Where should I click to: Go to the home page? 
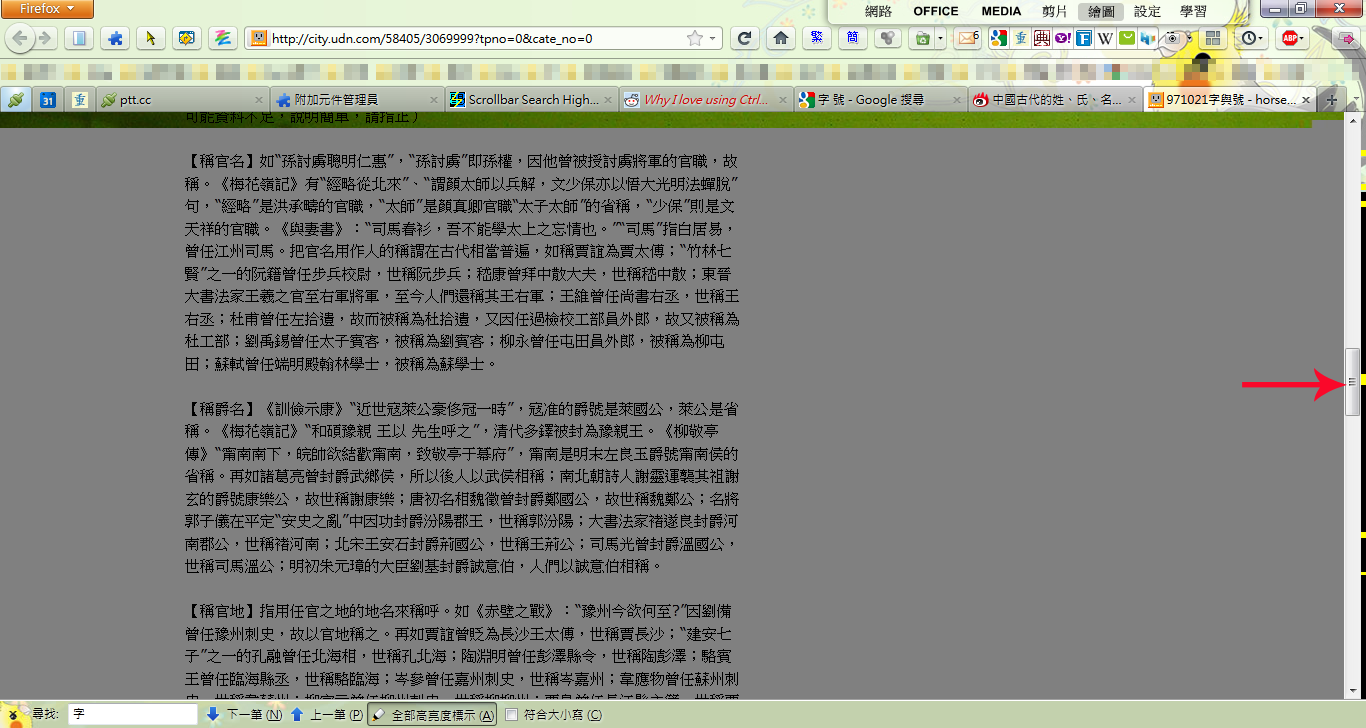(x=781, y=39)
